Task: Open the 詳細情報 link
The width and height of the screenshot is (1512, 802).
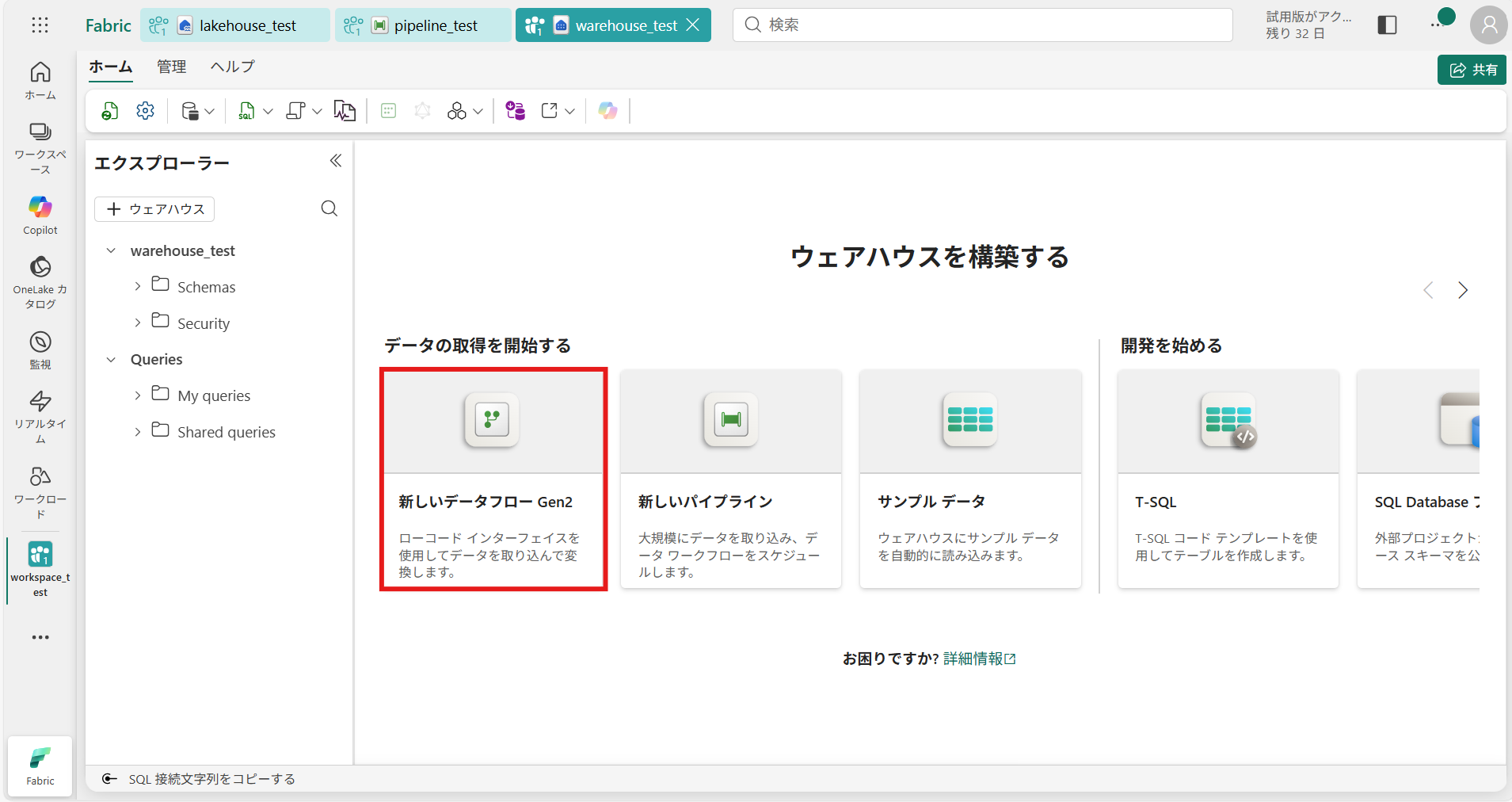Action: [x=973, y=659]
